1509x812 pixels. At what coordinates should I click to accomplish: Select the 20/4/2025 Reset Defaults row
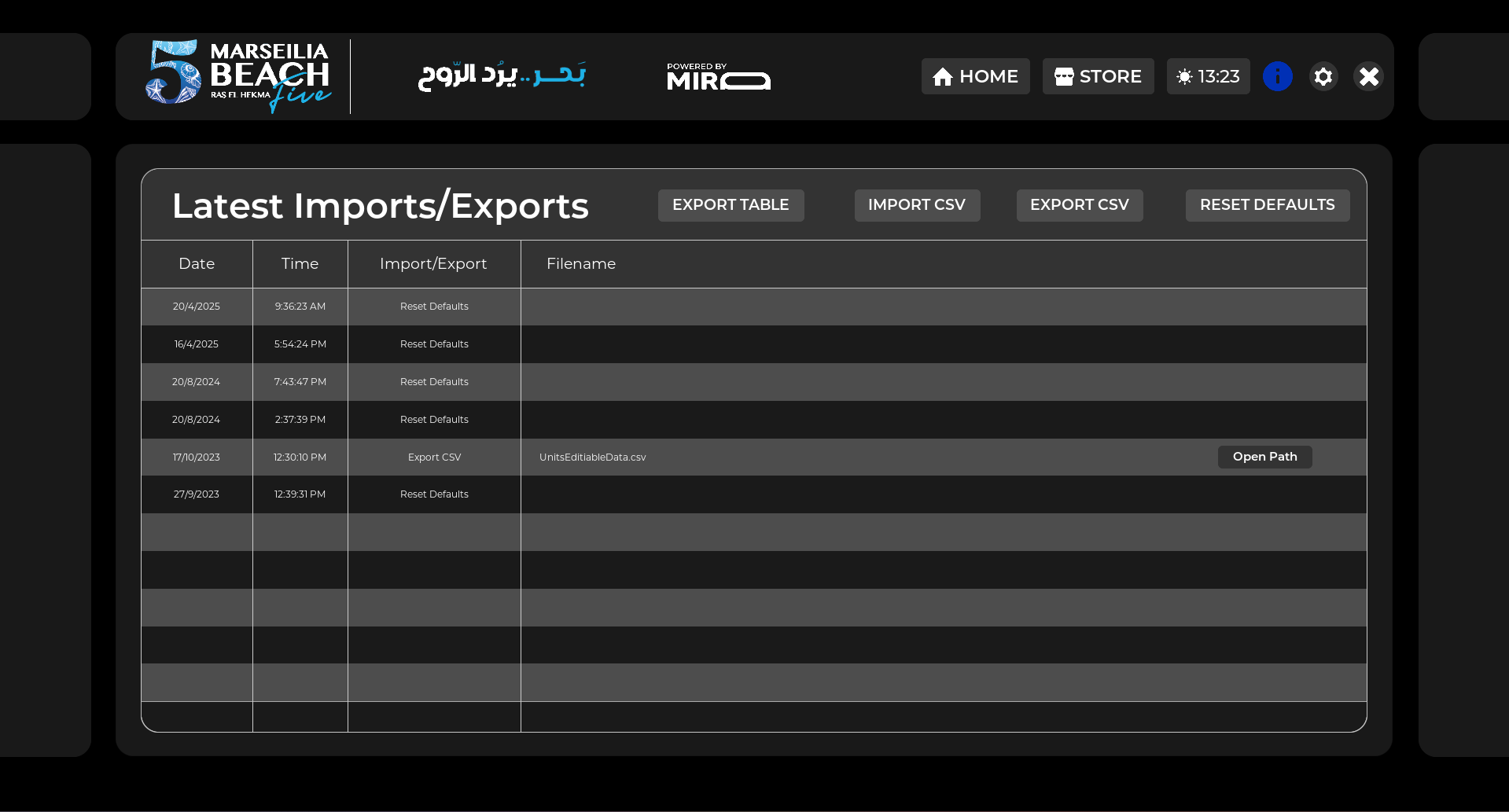tap(434, 307)
